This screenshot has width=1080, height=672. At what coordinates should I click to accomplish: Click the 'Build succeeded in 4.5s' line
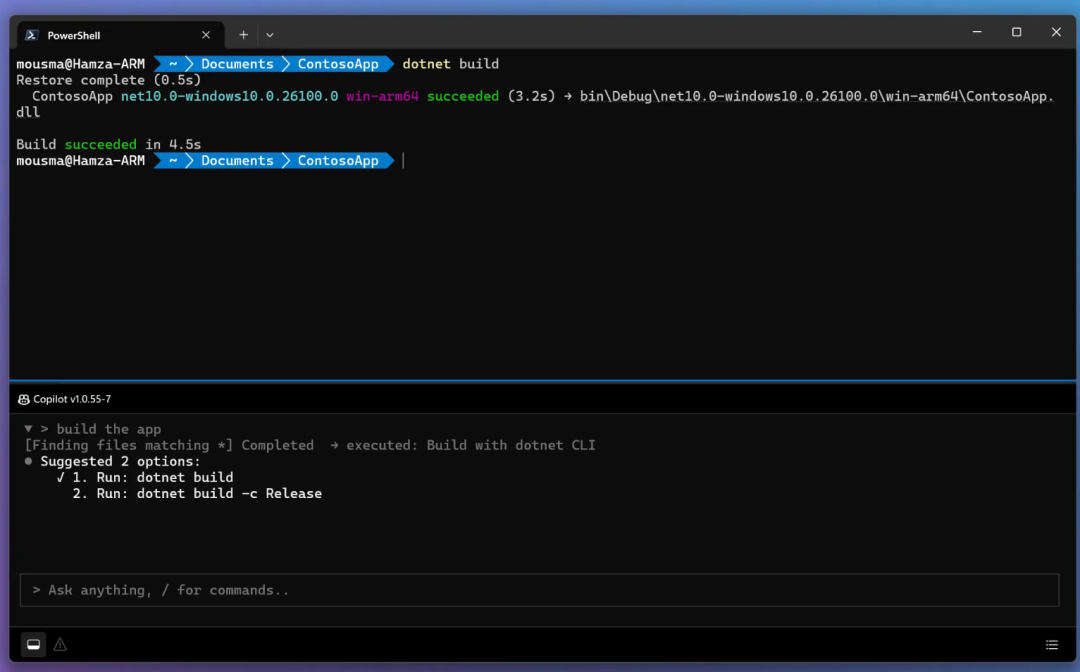click(x=109, y=145)
